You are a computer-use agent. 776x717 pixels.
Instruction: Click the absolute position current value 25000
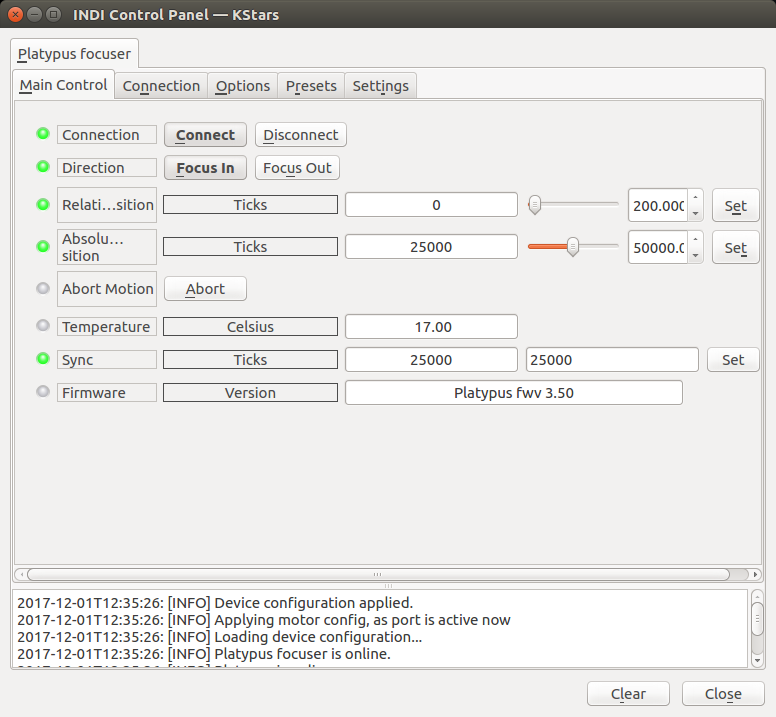432,247
